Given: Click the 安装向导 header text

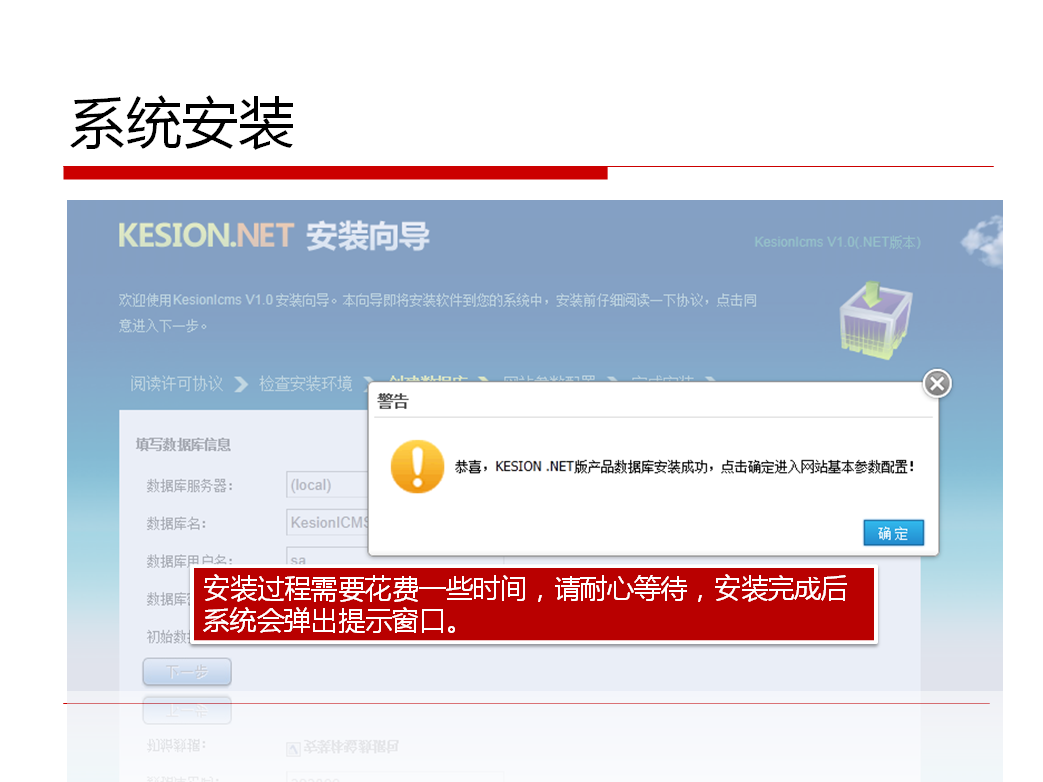Looking at the screenshot, I should (x=368, y=236).
